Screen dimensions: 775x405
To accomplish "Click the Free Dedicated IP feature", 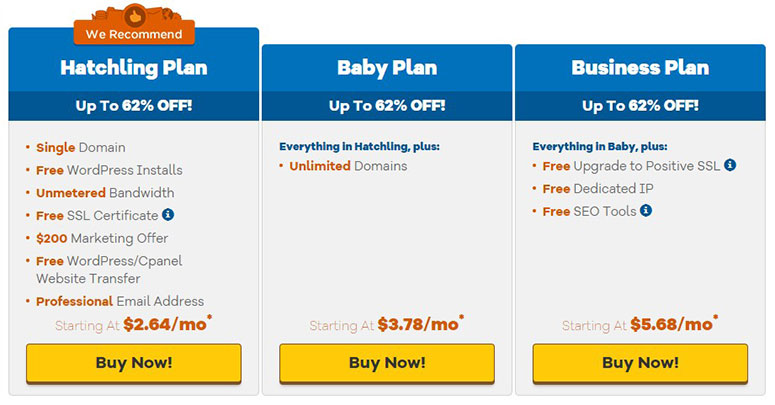I will [598, 189].
